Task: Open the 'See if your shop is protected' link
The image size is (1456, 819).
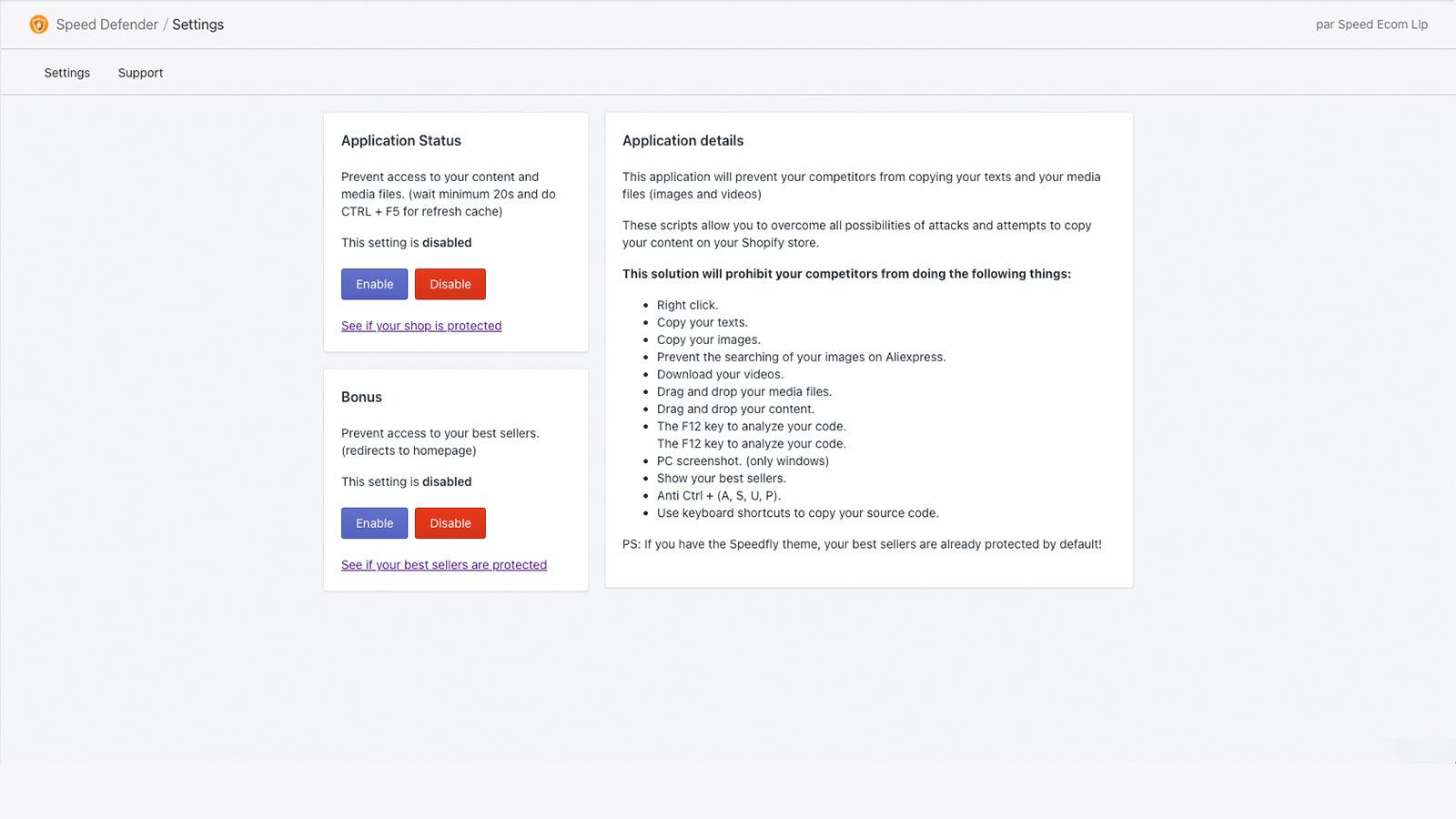Action: pyautogui.click(x=421, y=326)
